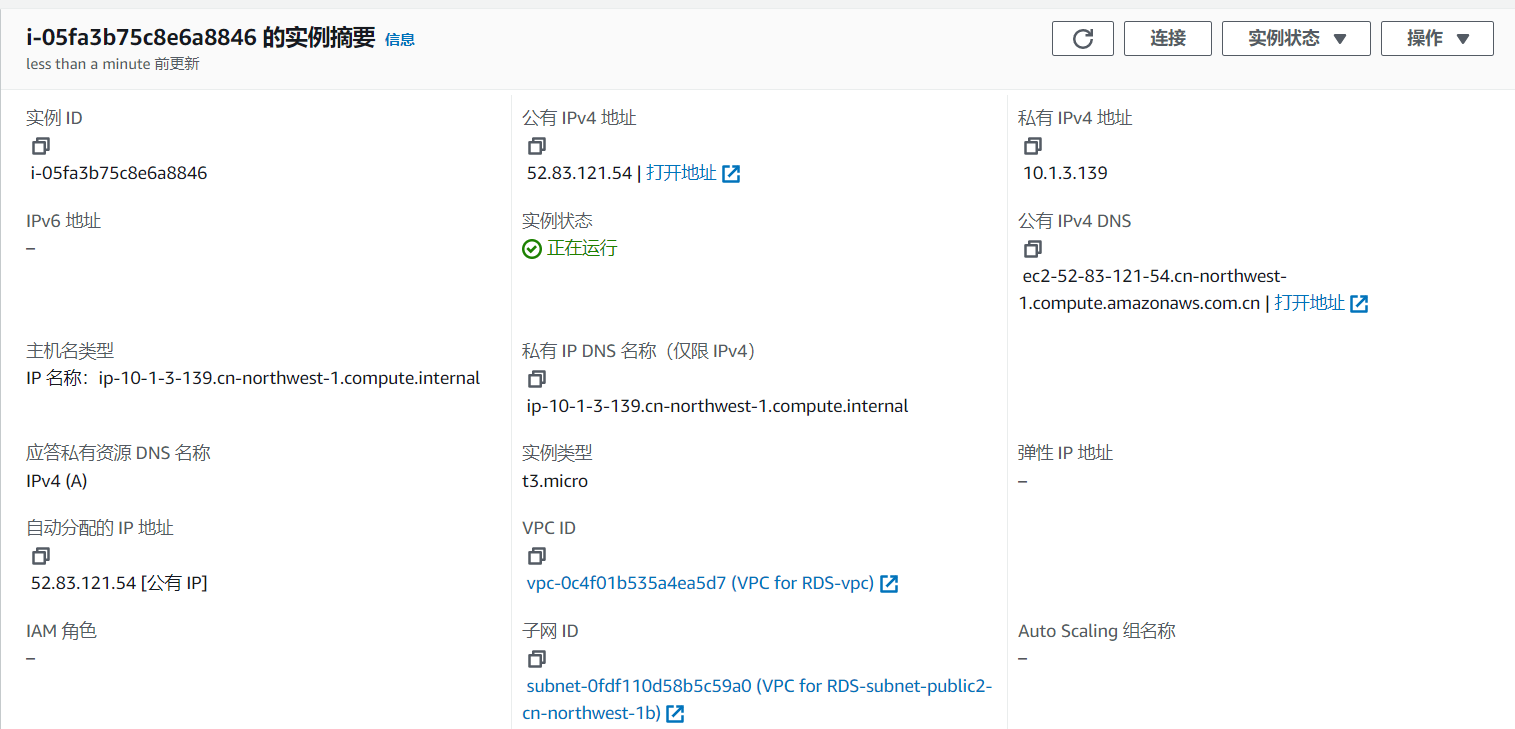Viewport: 1515px width, 729px height.
Task: Click external-link icon beside public IPv4 打开地址
Action: coord(731,174)
